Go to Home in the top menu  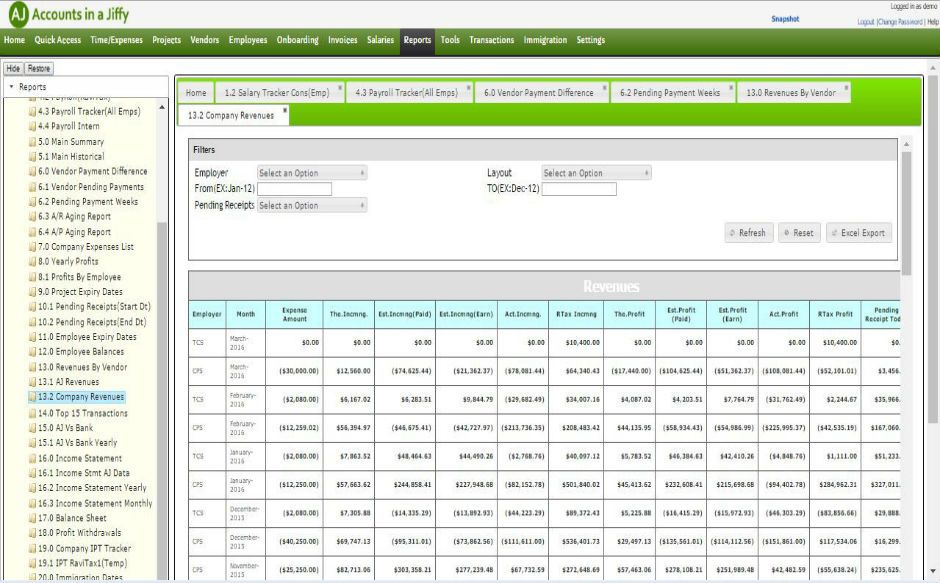[x=14, y=40]
